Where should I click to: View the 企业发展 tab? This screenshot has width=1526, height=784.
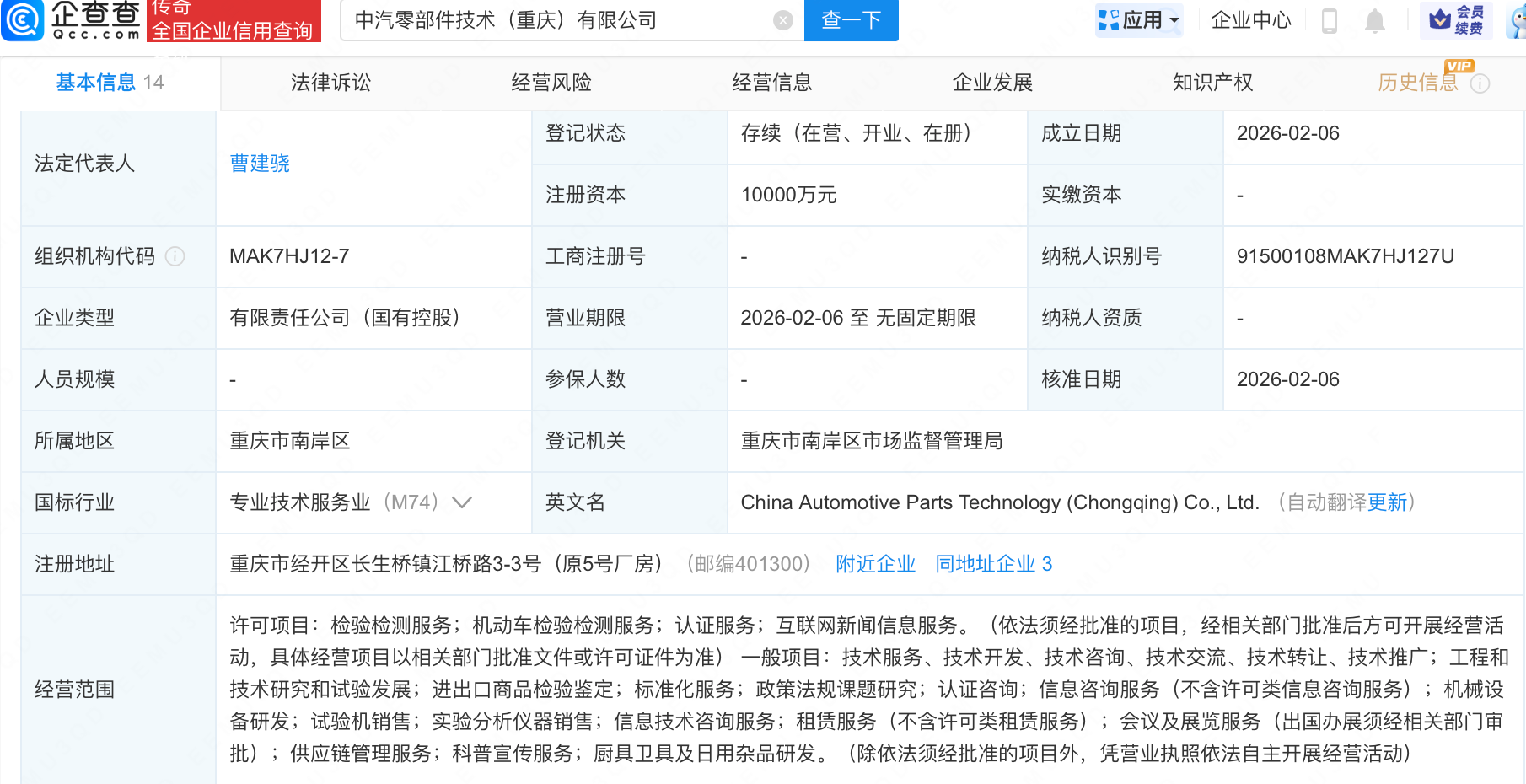point(992,83)
